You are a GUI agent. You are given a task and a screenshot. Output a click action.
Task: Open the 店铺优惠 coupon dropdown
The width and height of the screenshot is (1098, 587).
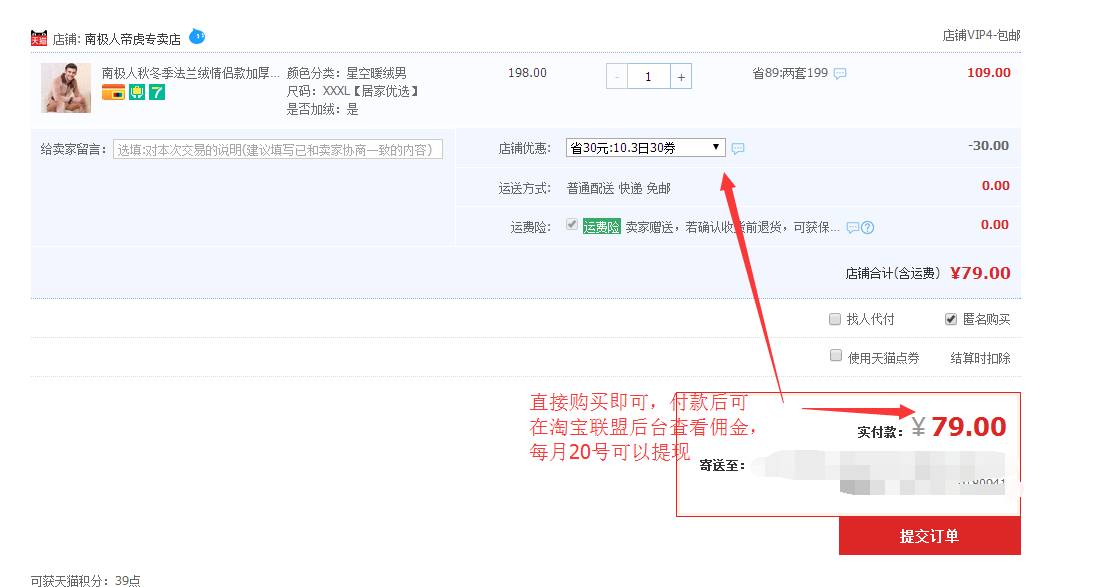tap(645, 147)
